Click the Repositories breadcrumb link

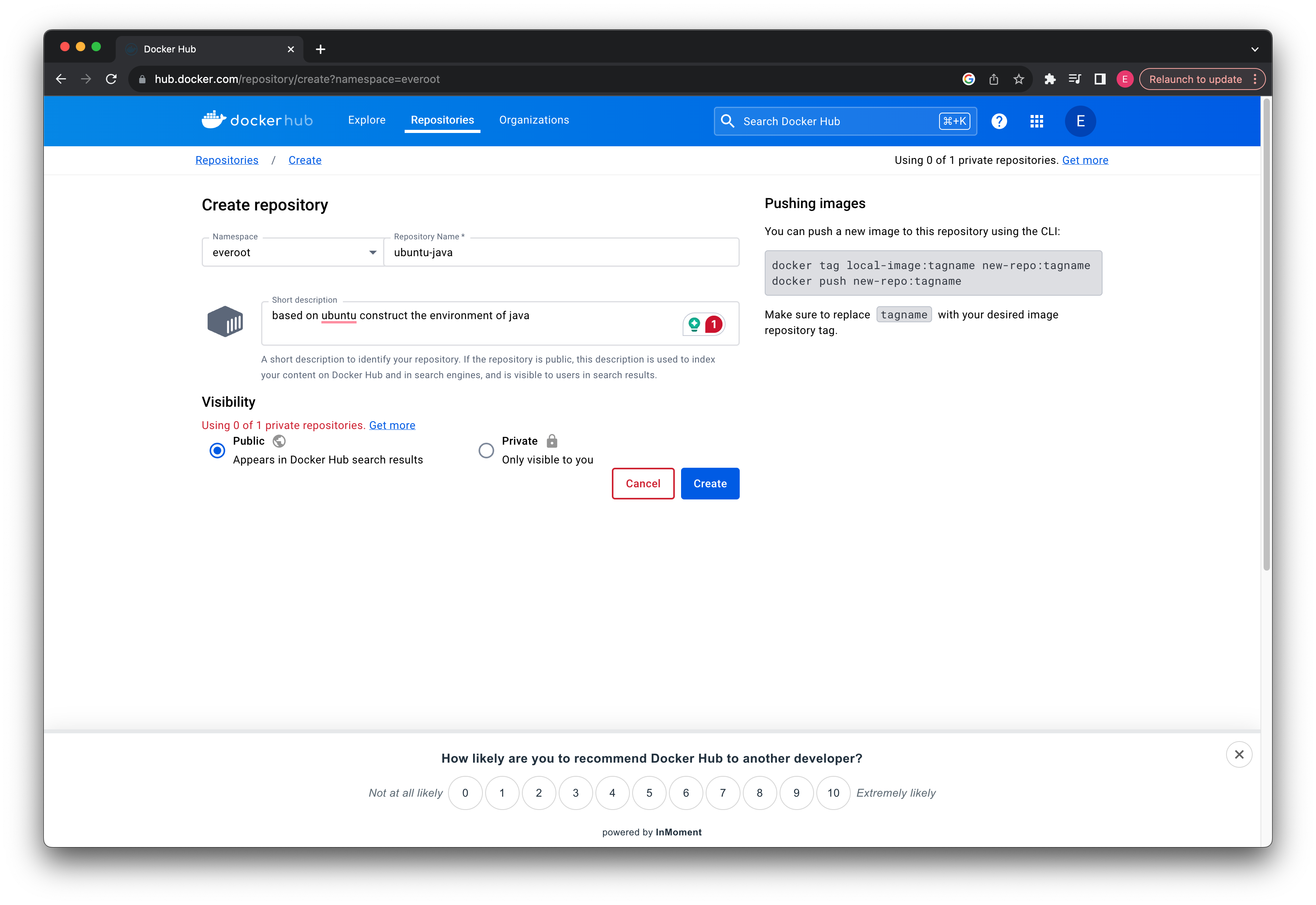pos(227,160)
